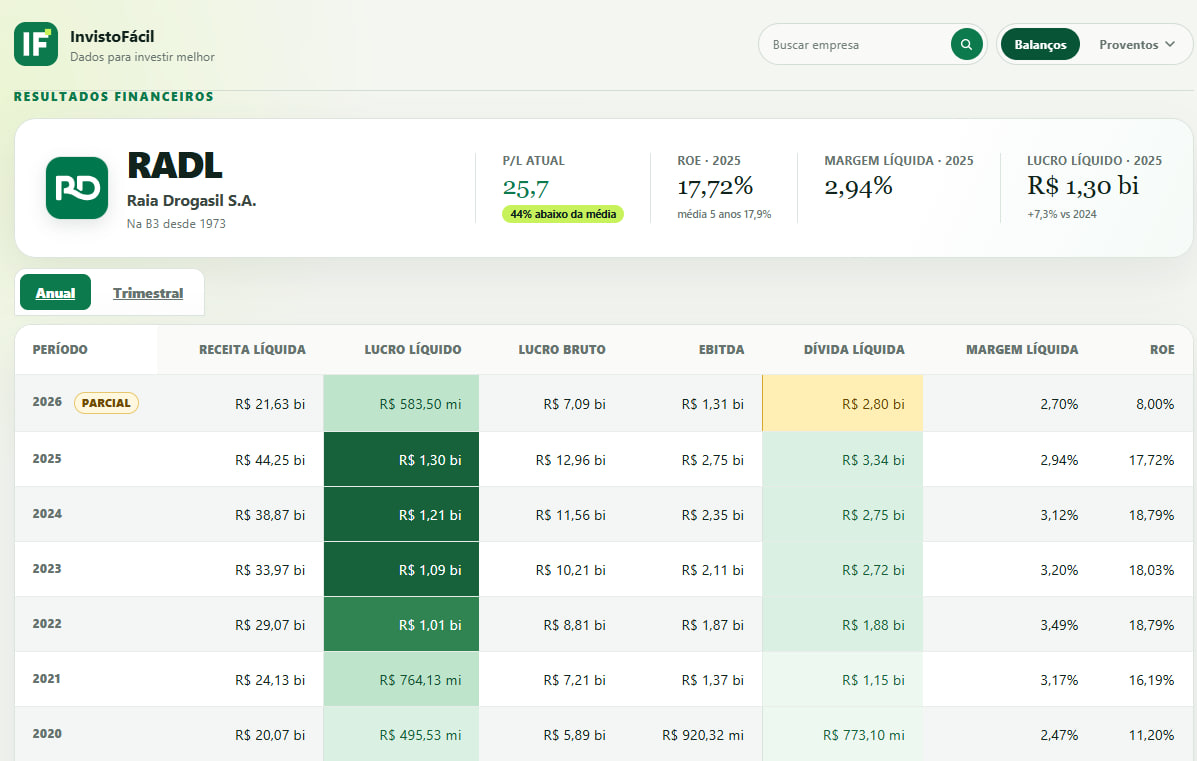Click the green search magnifier button
The image size is (1197, 761).
[x=966, y=44]
